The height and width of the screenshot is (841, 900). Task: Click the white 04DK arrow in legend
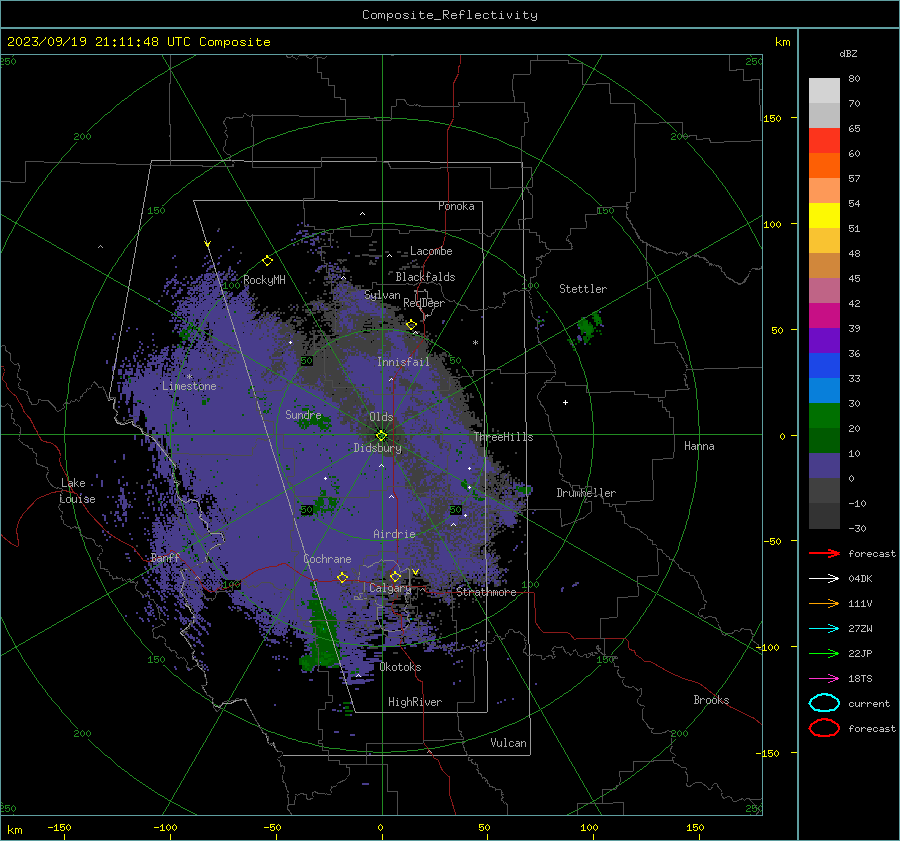point(824,578)
